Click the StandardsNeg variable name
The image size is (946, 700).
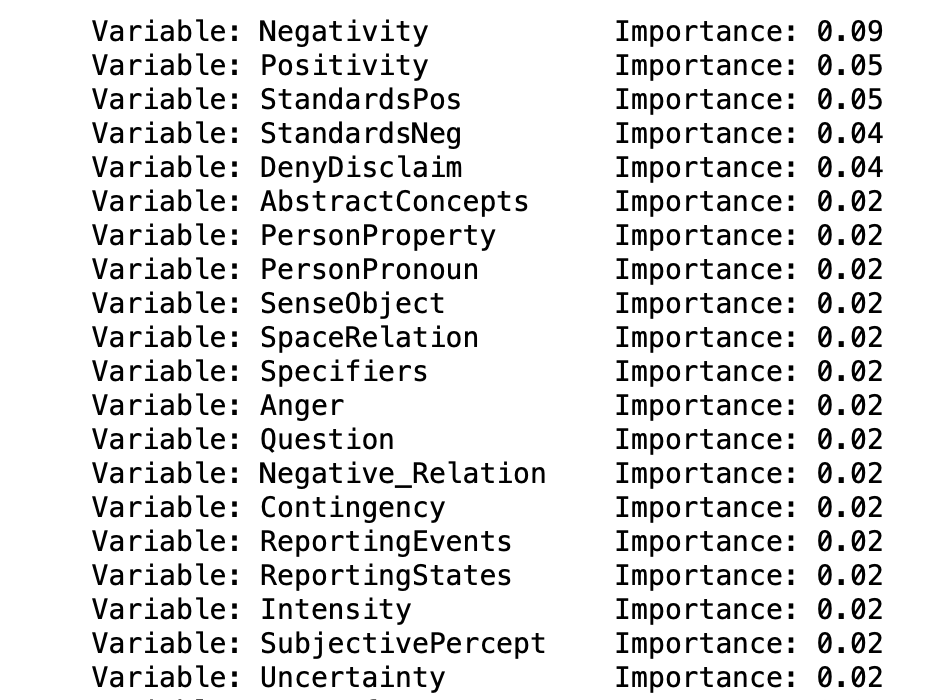coord(360,134)
